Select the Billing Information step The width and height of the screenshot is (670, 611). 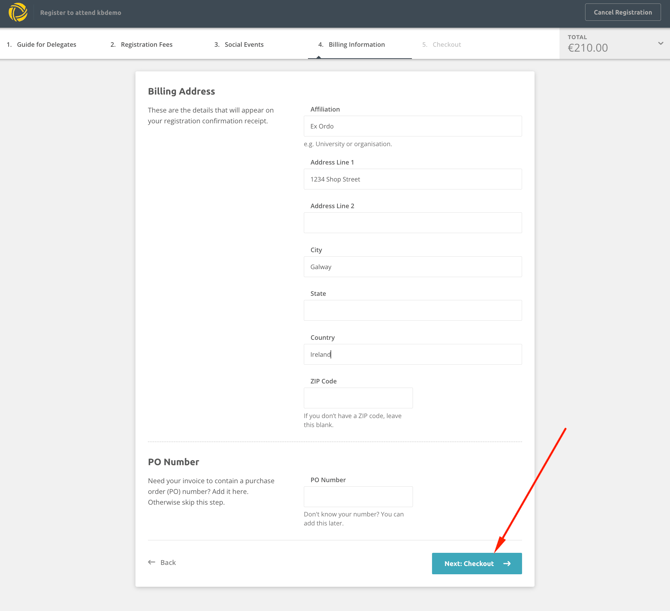pyautogui.click(x=352, y=45)
